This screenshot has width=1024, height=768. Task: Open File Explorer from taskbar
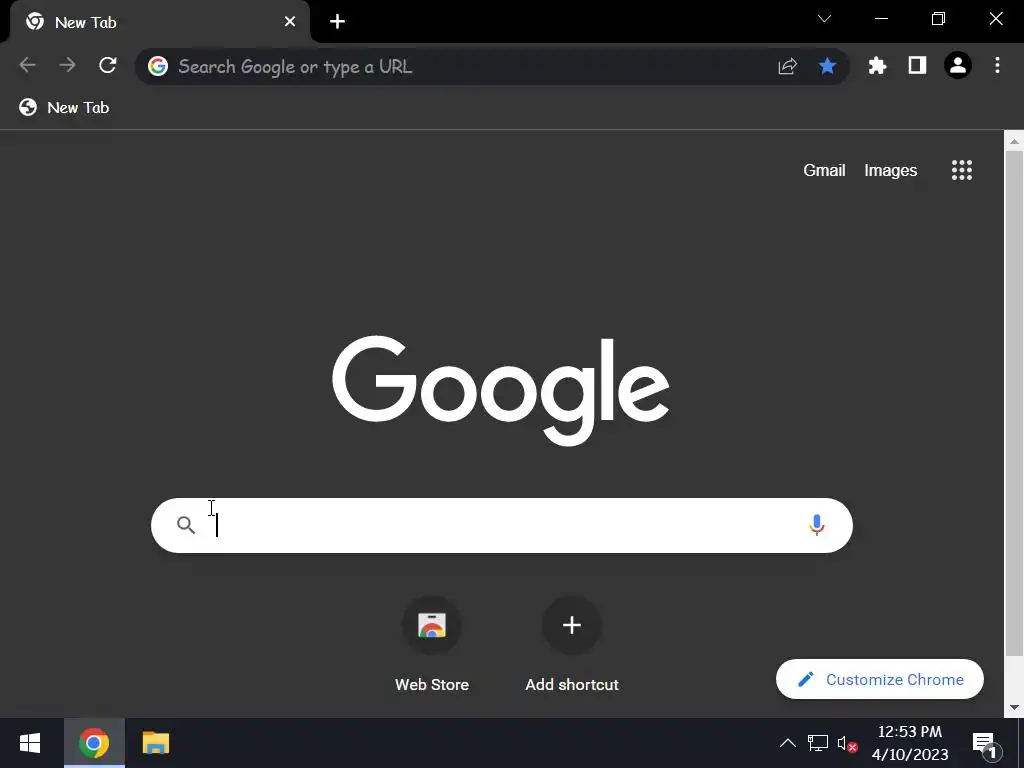click(156, 743)
